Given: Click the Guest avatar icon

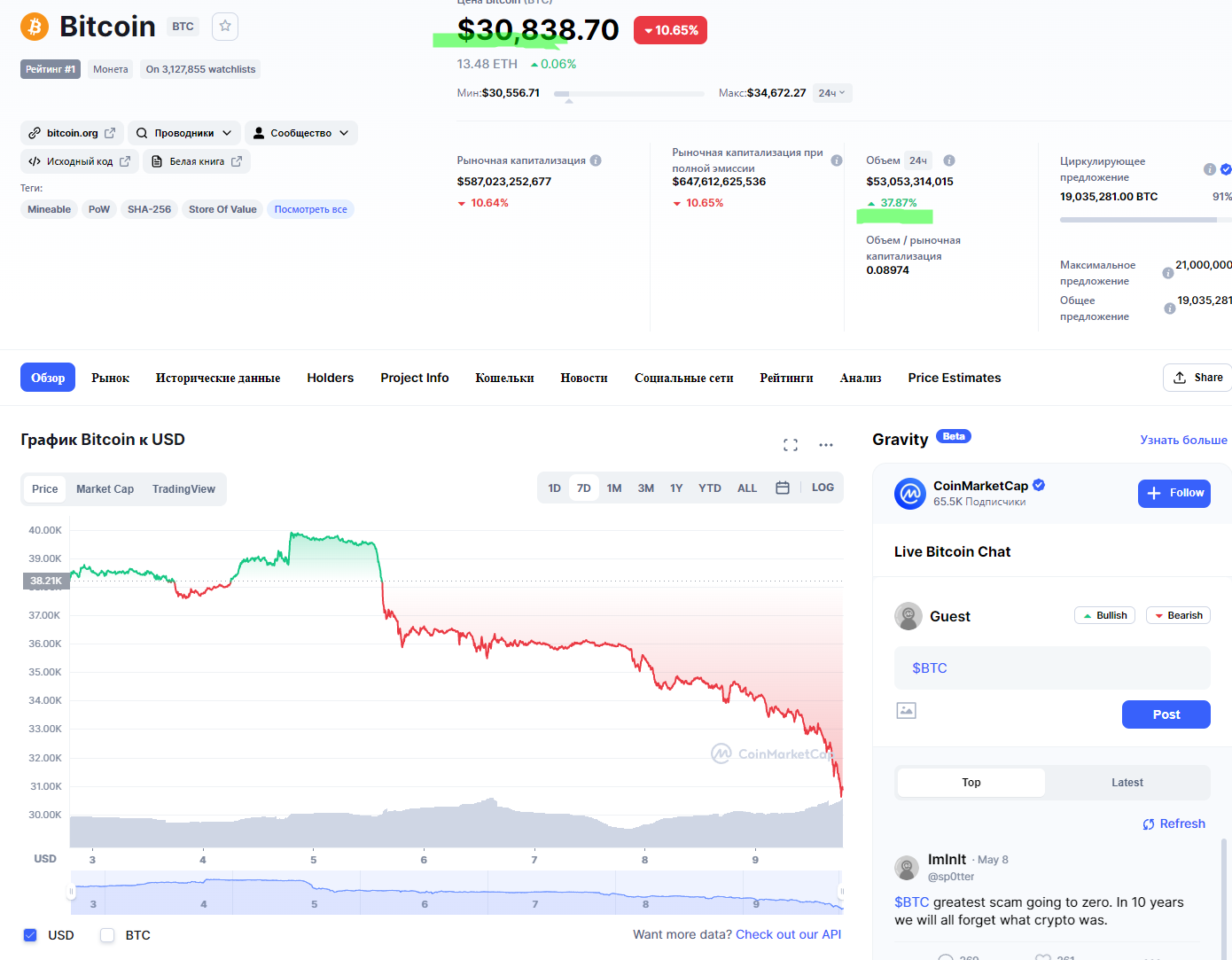Looking at the screenshot, I should click(x=908, y=616).
